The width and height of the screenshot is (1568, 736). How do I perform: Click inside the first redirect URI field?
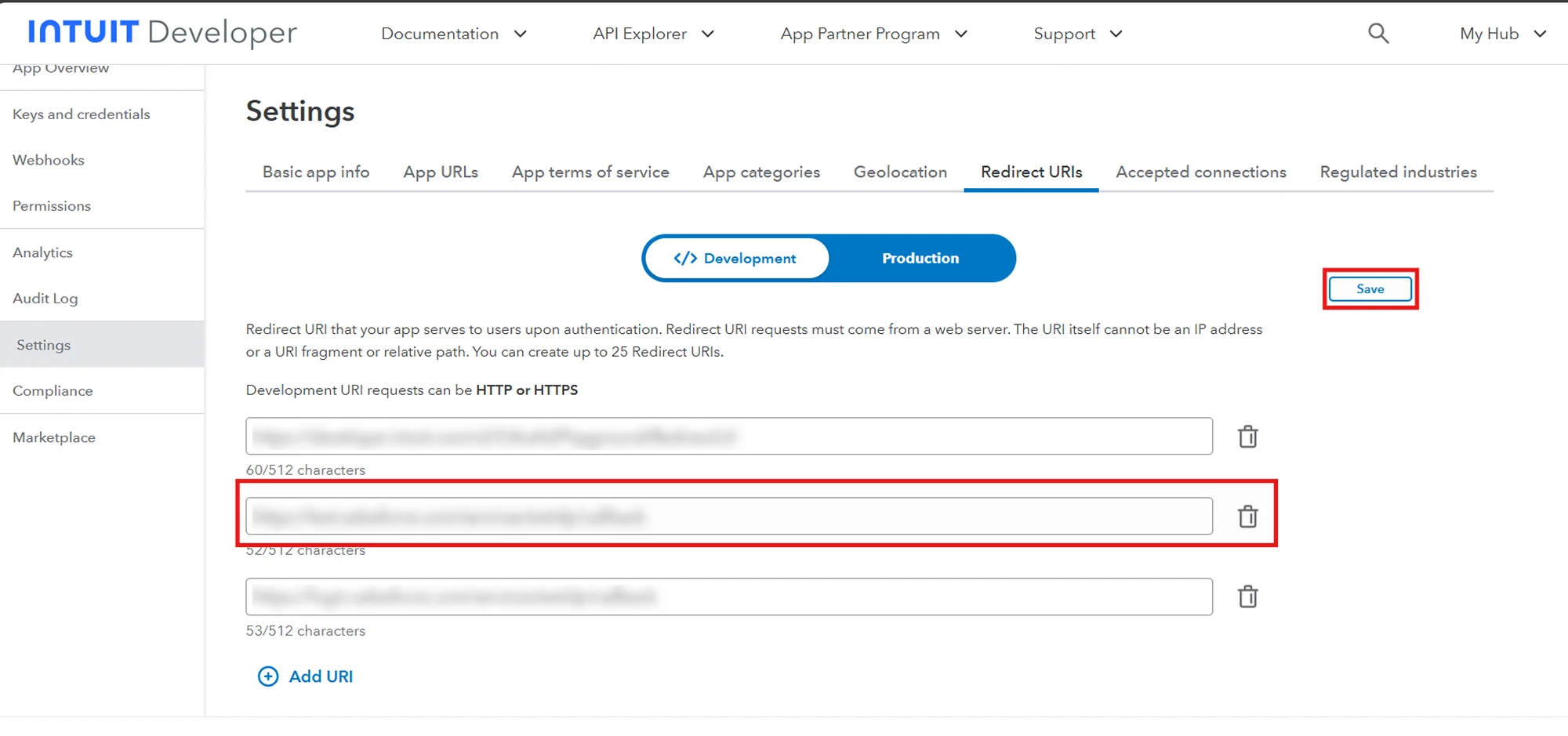click(x=728, y=437)
